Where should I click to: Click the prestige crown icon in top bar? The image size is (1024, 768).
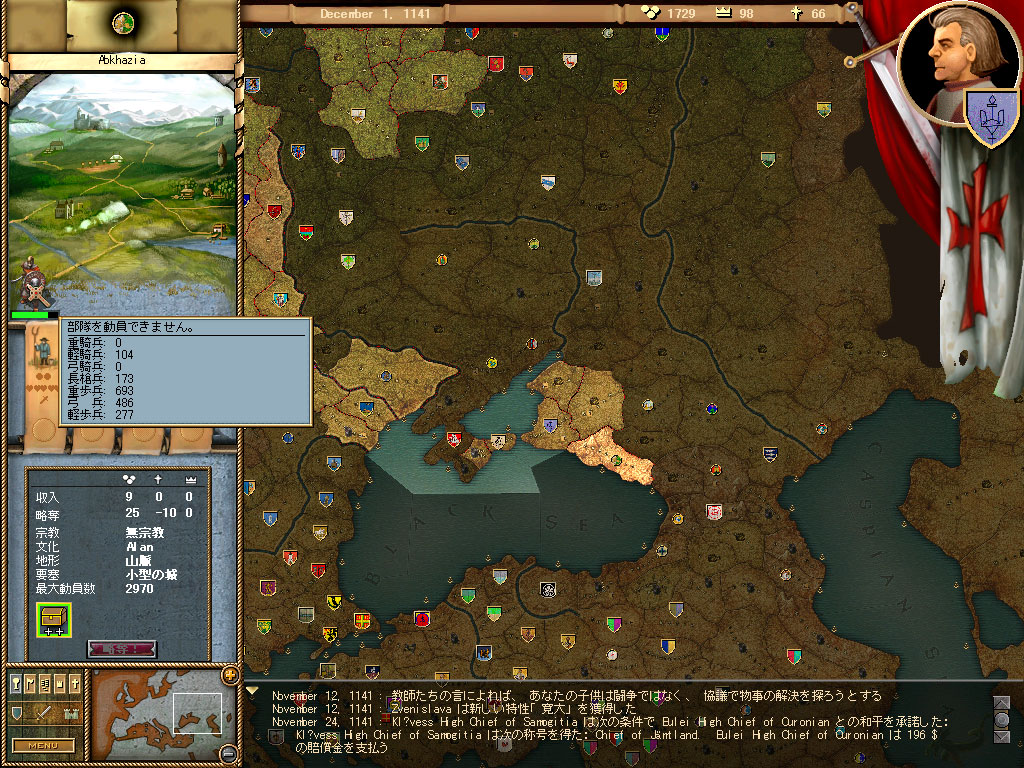pyautogui.click(x=724, y=12)
